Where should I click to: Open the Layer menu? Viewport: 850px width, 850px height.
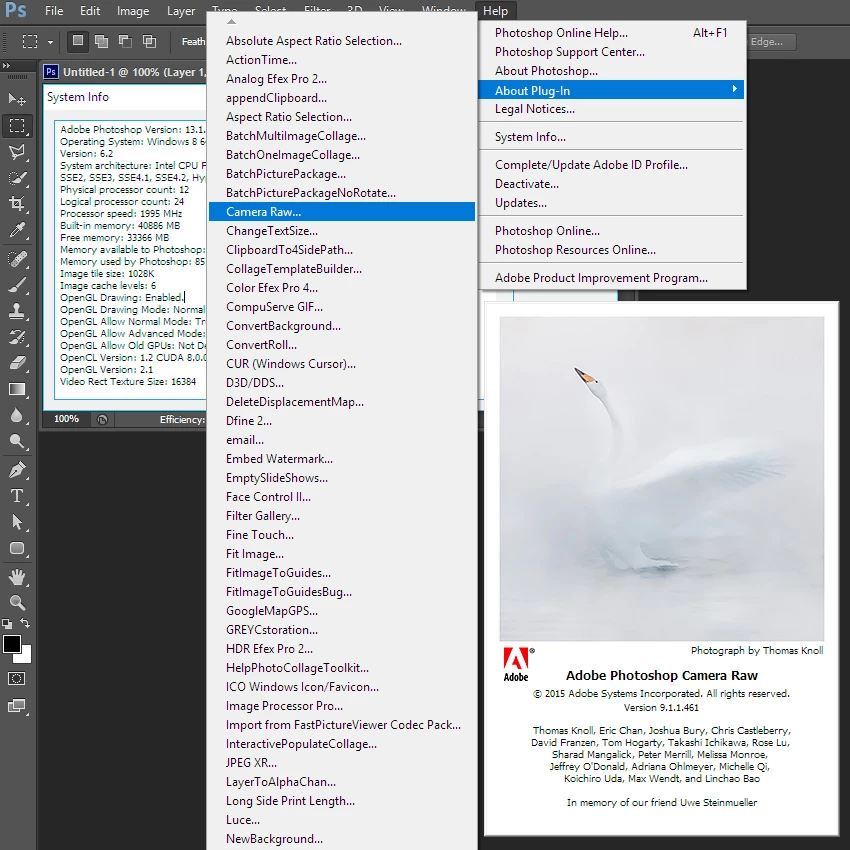click(x=181, y=11)
